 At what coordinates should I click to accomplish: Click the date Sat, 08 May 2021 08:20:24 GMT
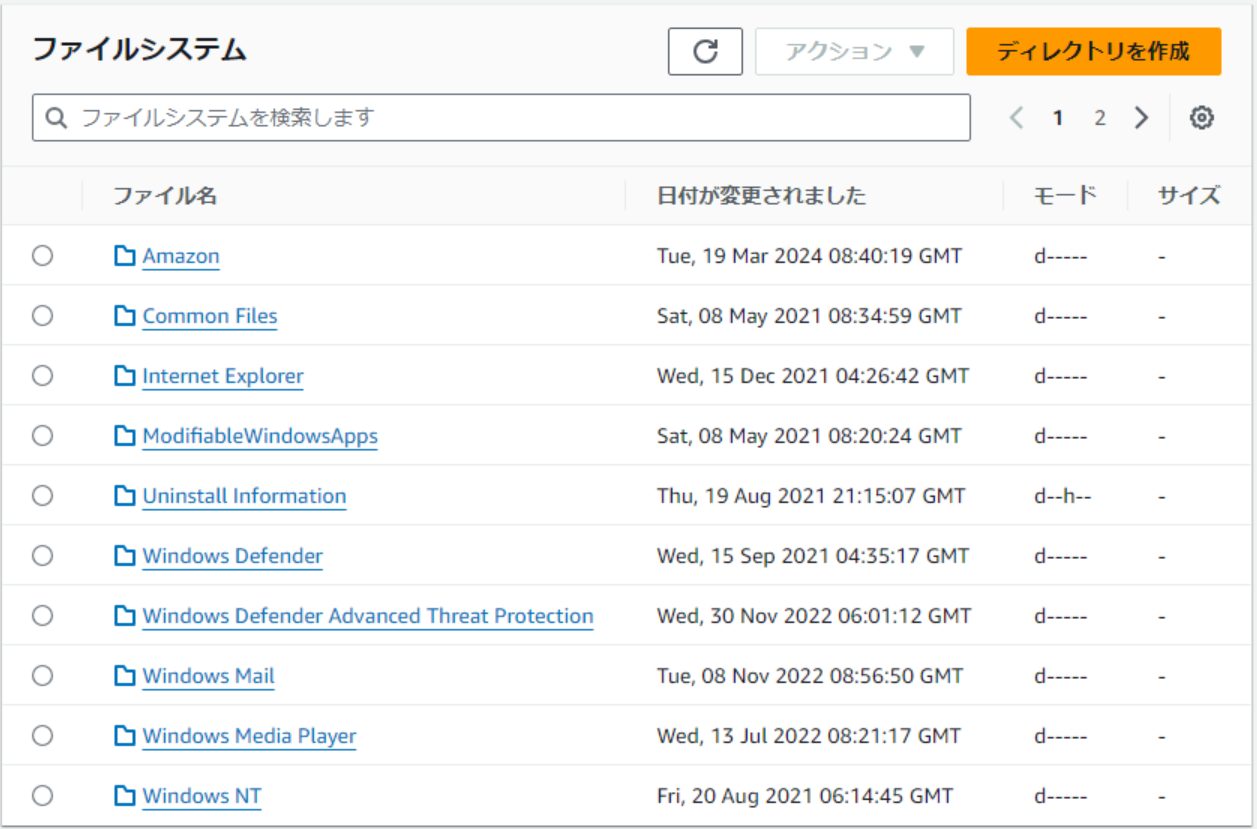809,436
